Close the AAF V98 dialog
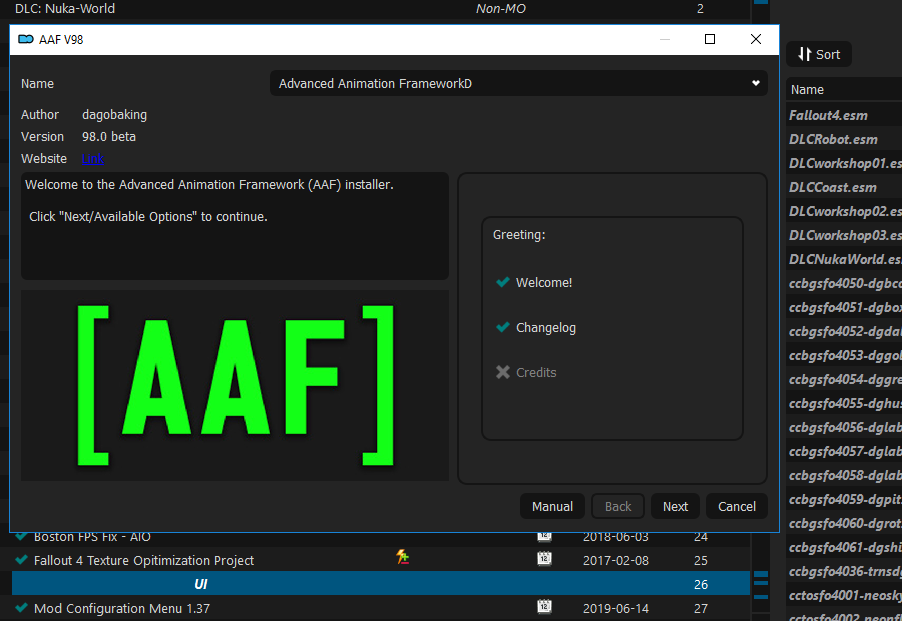The height and width of the screenshot is (621, 902). pyautogui.click(x=756, y=39)
